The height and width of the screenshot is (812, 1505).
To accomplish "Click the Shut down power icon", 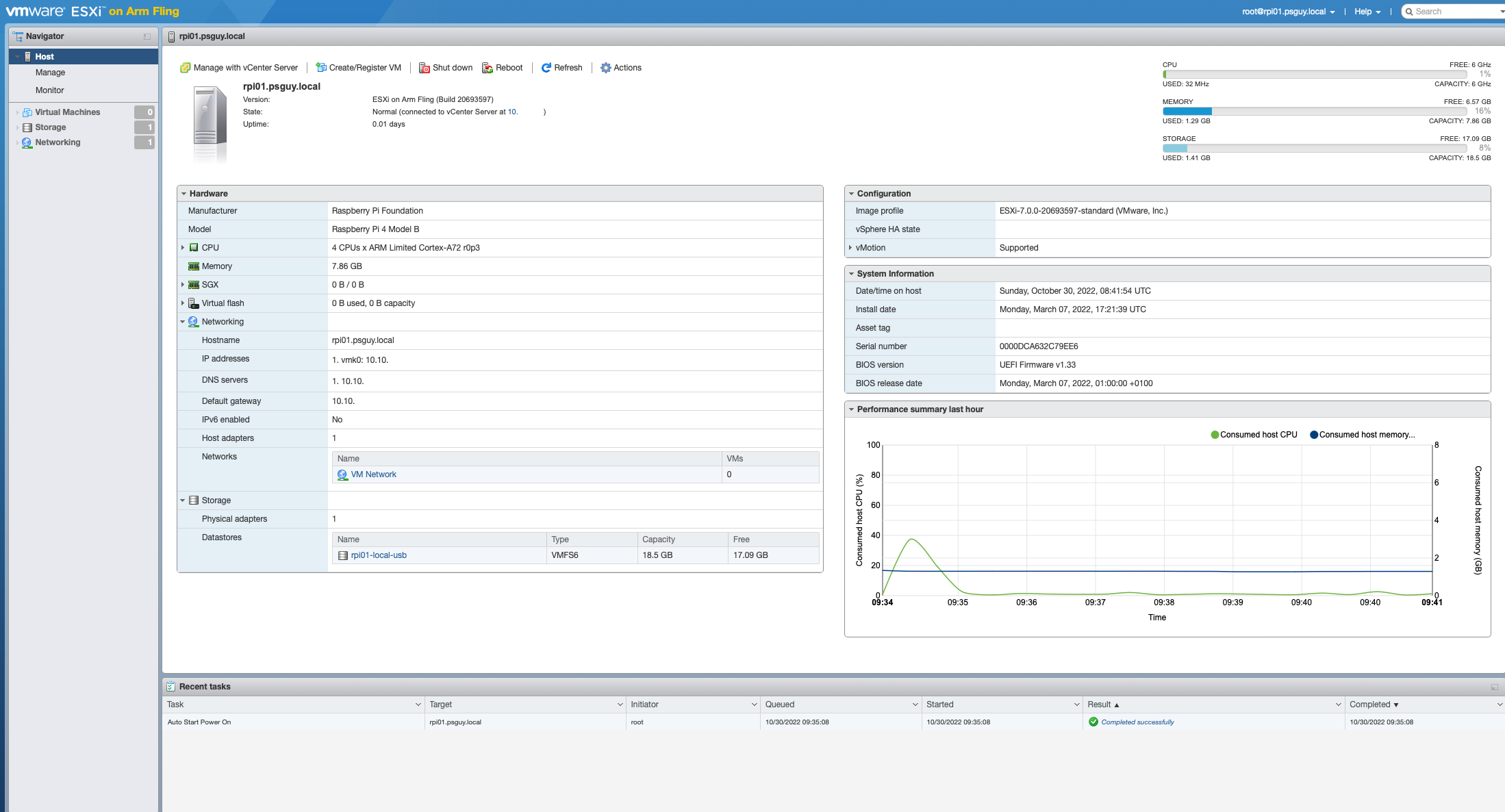I will click(x=424, y=68).
